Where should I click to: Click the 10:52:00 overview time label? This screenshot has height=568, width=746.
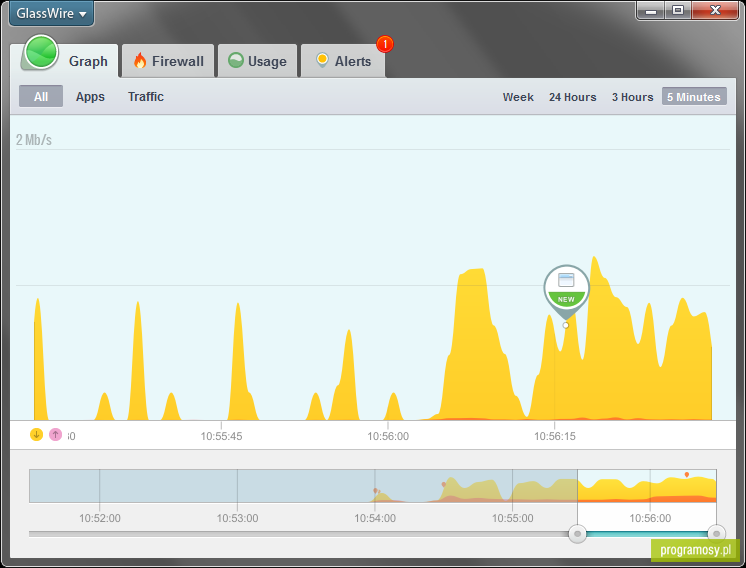pyautogui.click(x=100, y=518)
